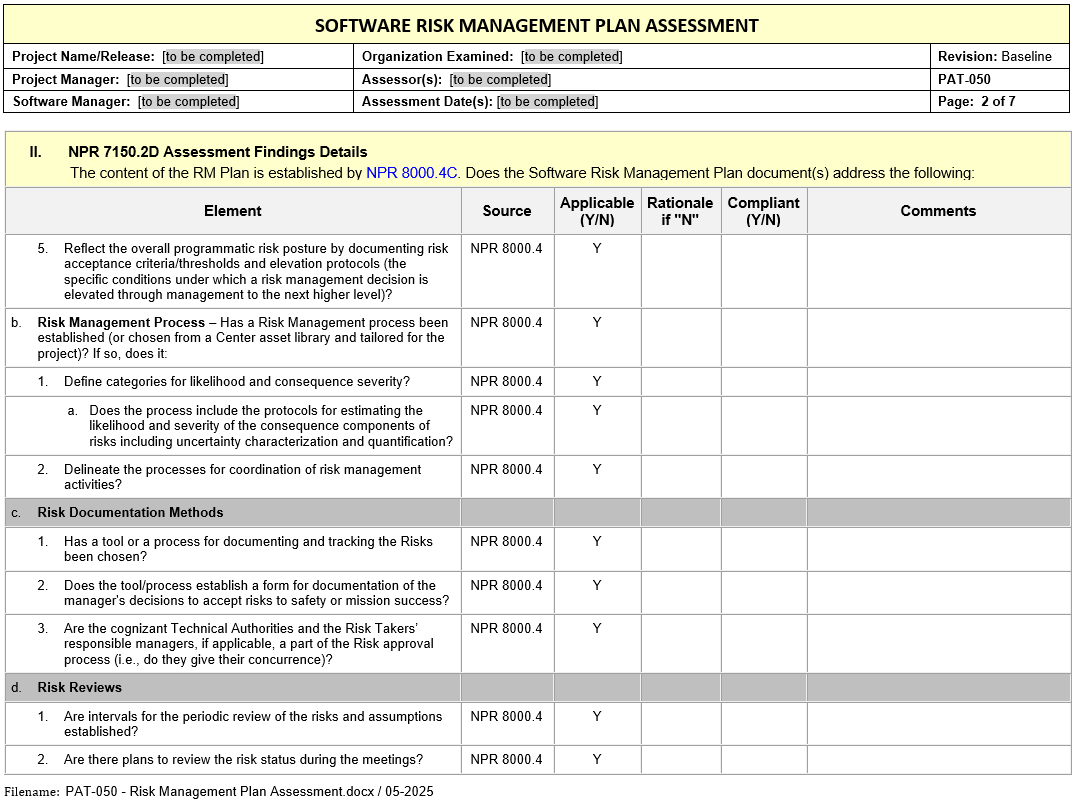Click the Comments column header
This screenshot has width=1076, height=801.
click(937, 211)
